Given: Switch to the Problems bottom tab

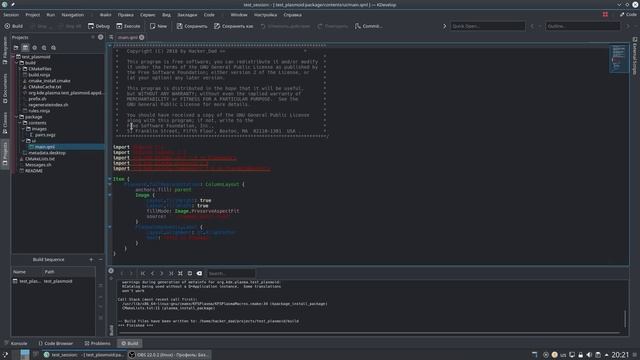Looking at the screenshot, I should [x=98, y=343].
